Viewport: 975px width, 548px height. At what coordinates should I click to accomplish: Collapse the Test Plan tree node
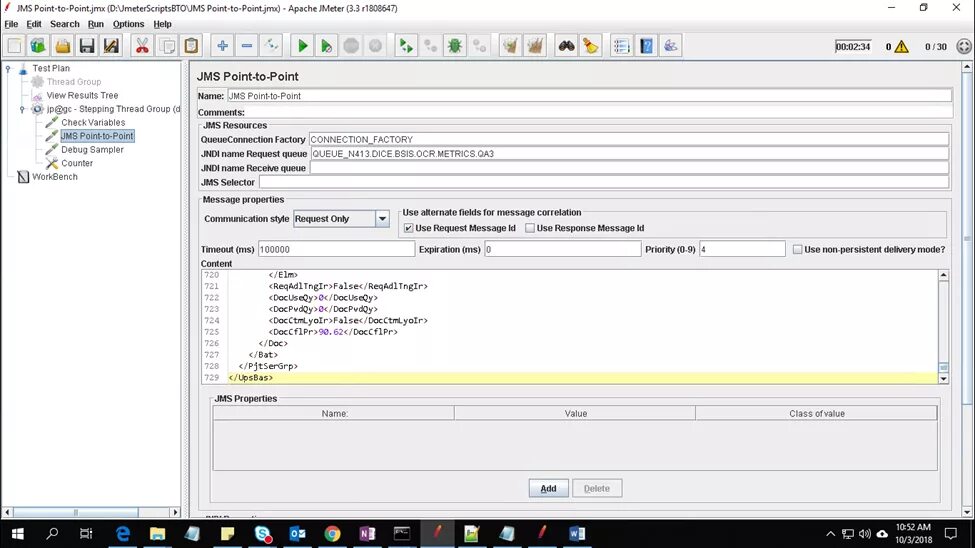coord(8,68)
